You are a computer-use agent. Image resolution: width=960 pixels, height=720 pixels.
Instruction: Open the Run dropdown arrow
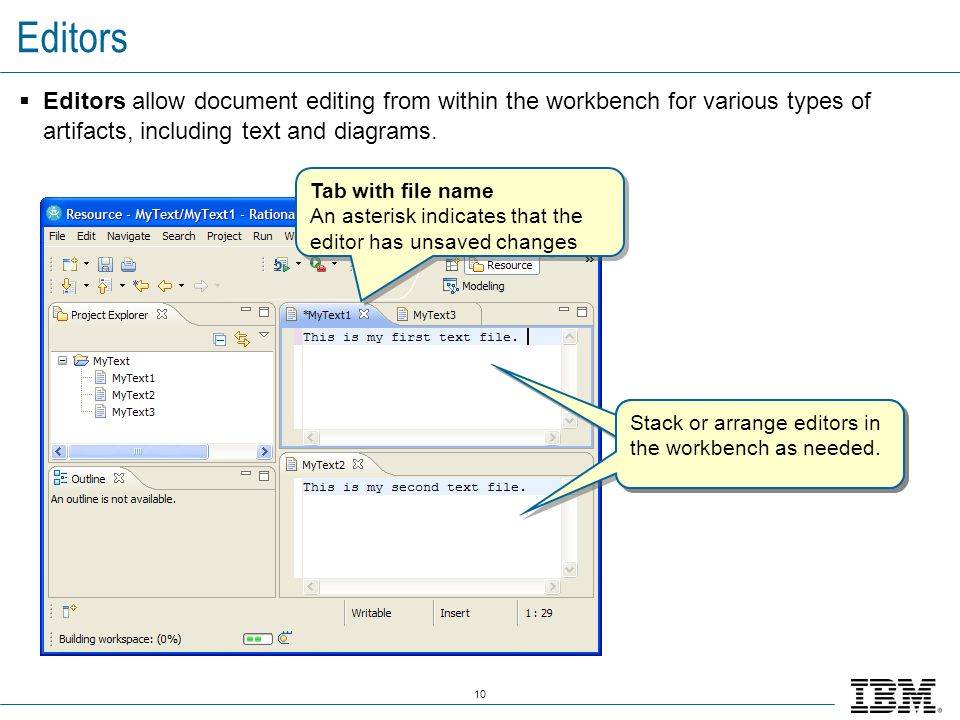pyautogui.click(x=298, y=264)
